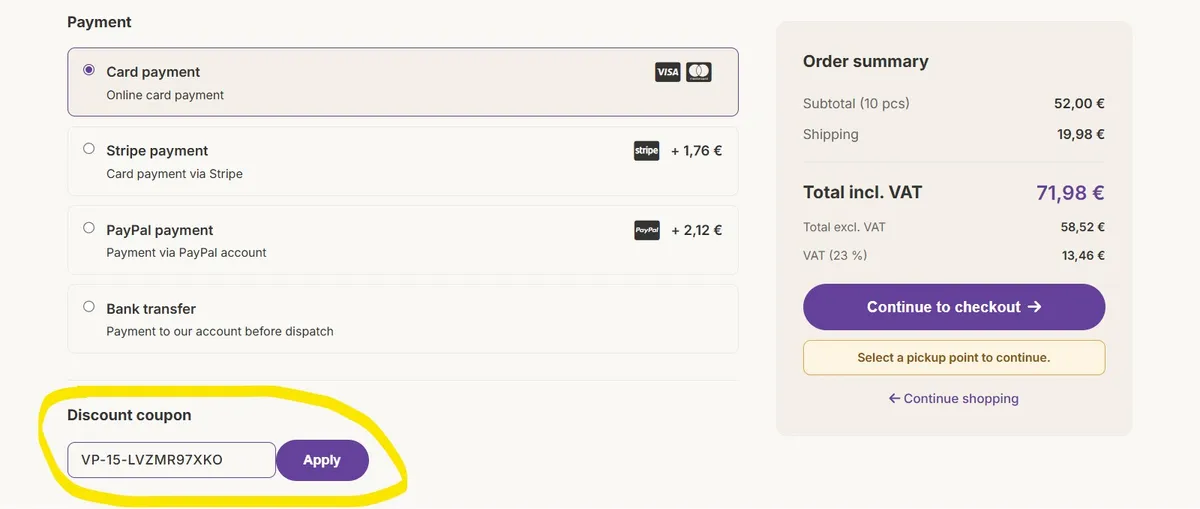The image size is (1200, 509).
Task: Click the PayPal payment option title
Action: click(160, 230)
